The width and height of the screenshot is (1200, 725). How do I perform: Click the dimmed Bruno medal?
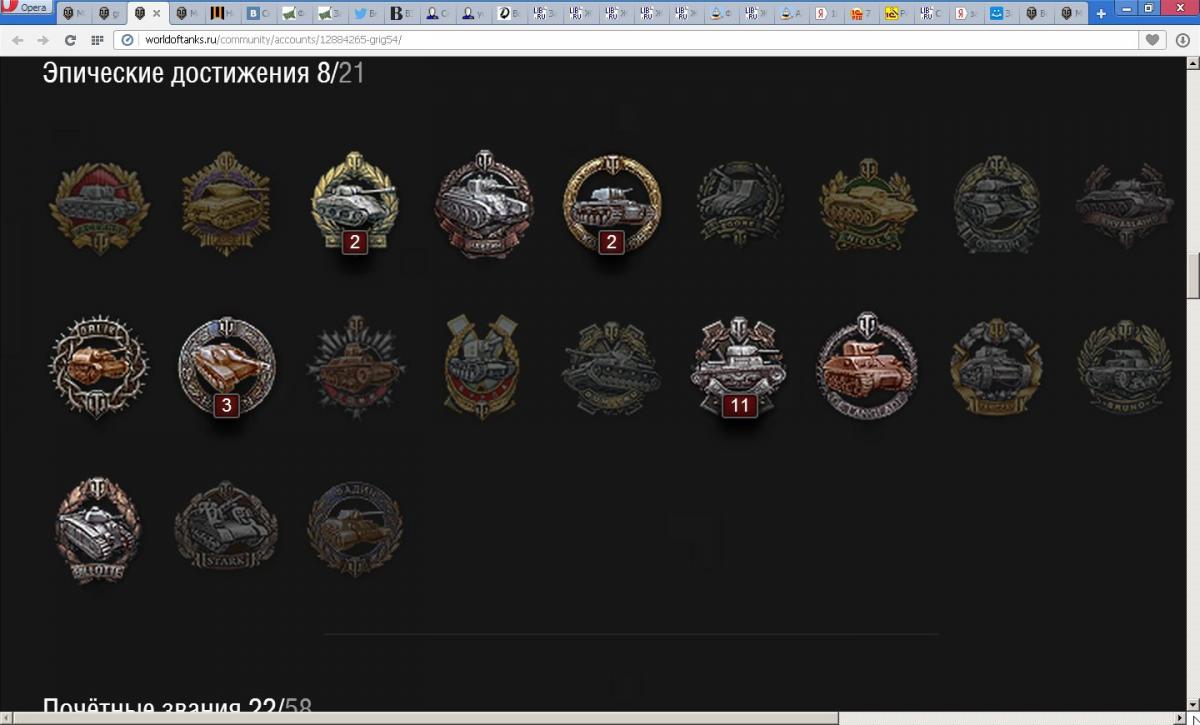tap(1125, 366)
